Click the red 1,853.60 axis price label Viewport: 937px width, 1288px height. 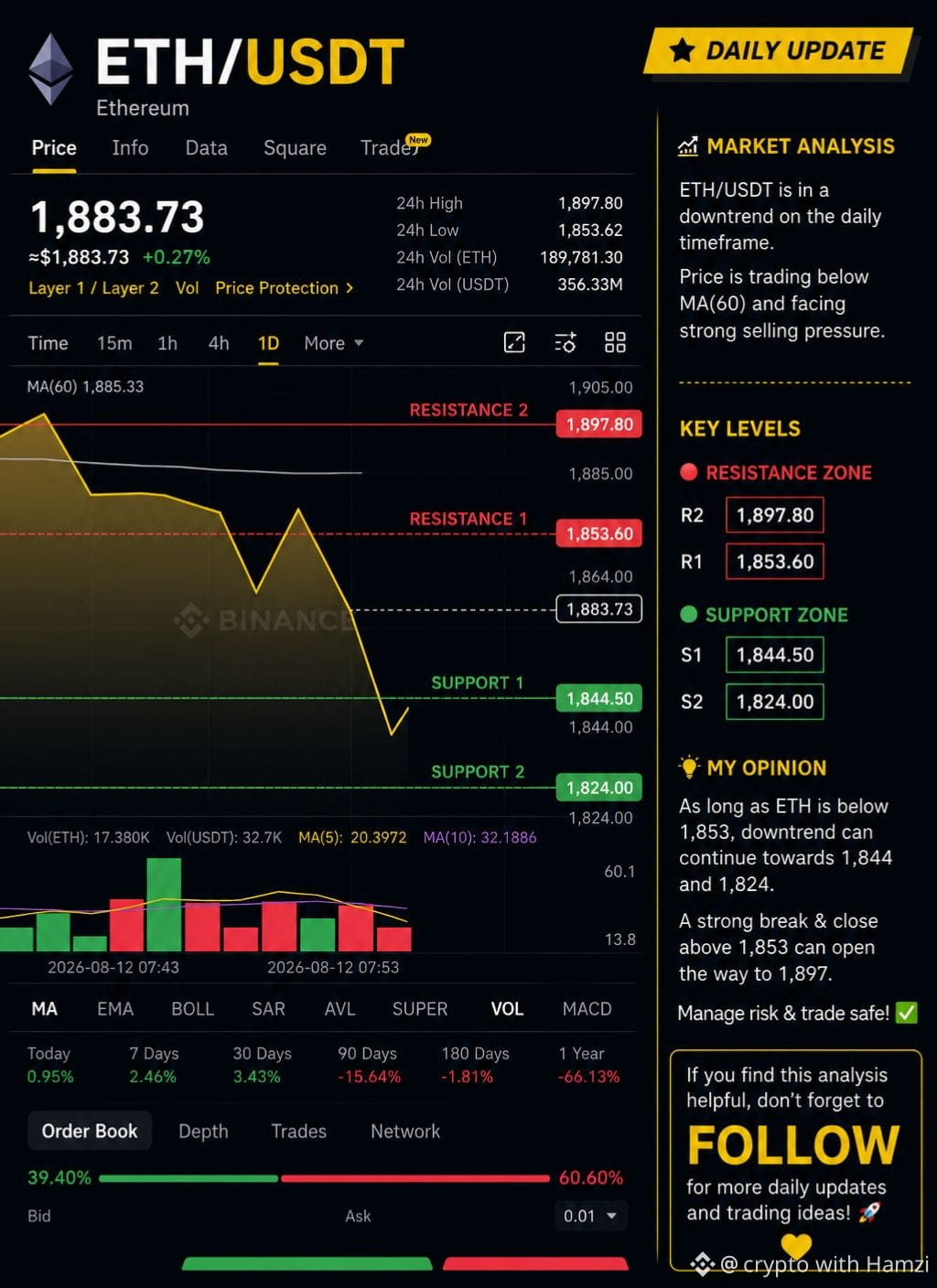[x=599, y=533]
